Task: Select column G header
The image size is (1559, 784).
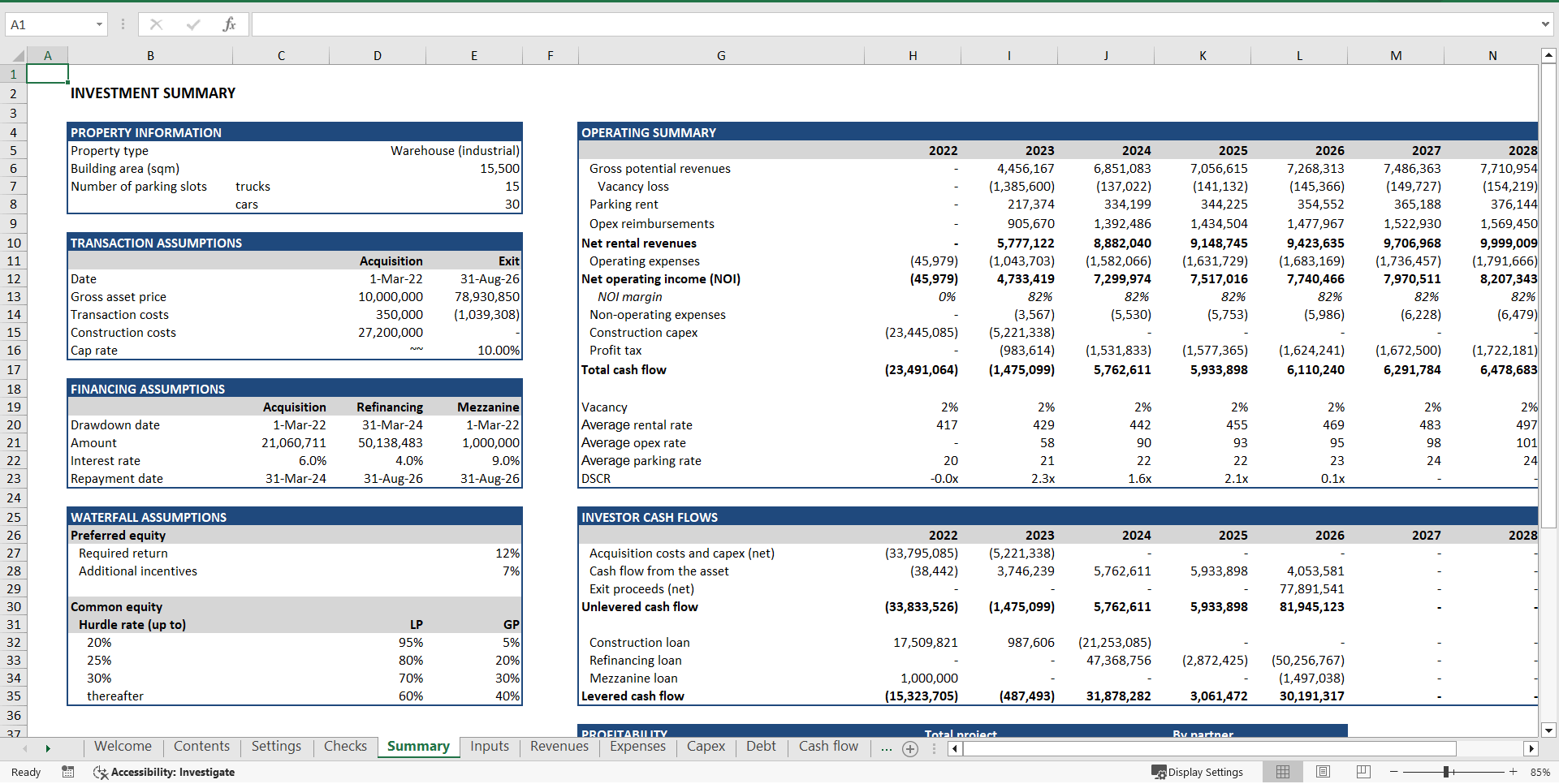Action: click(721, 55)
